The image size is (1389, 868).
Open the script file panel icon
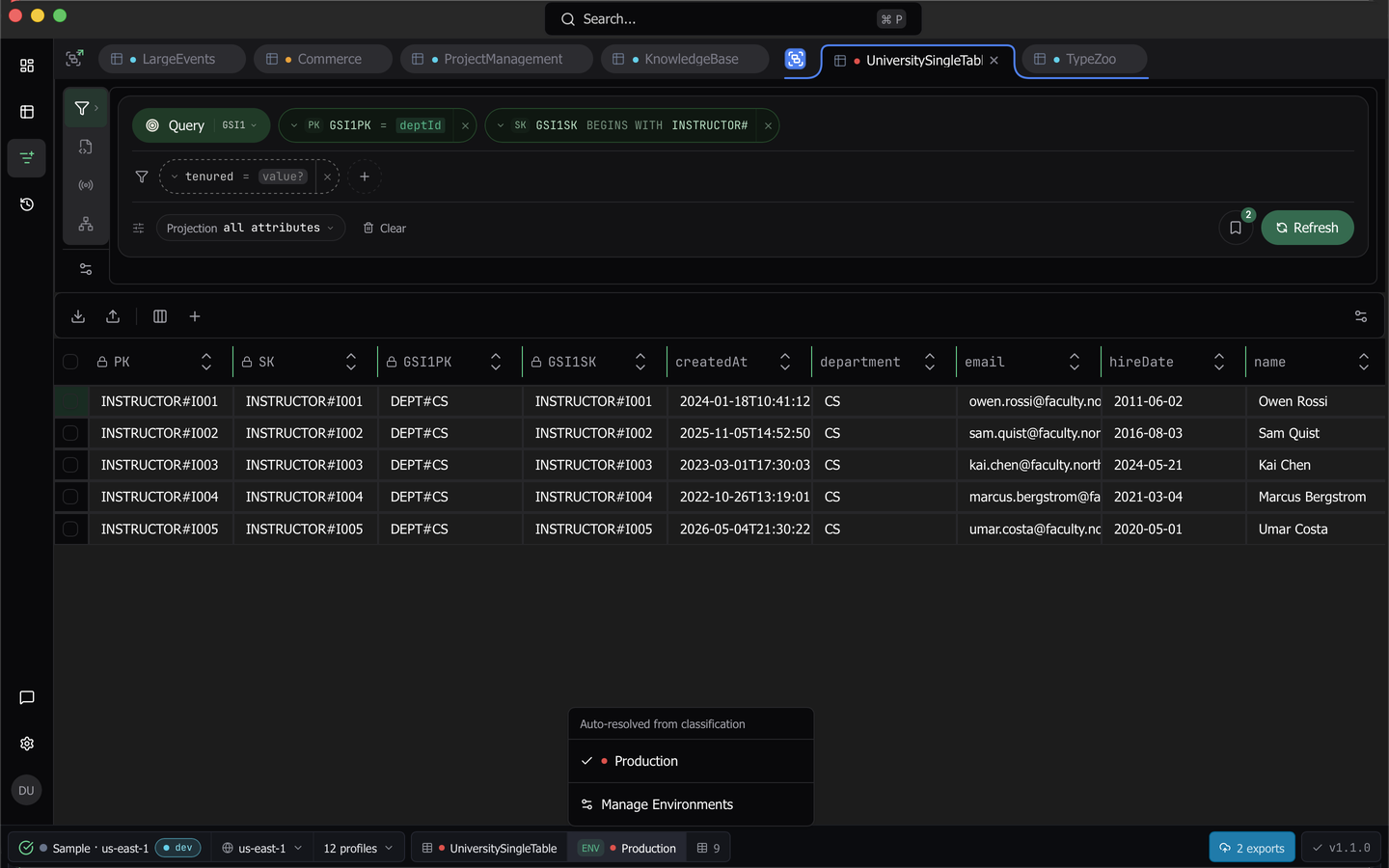click(86, 147)
